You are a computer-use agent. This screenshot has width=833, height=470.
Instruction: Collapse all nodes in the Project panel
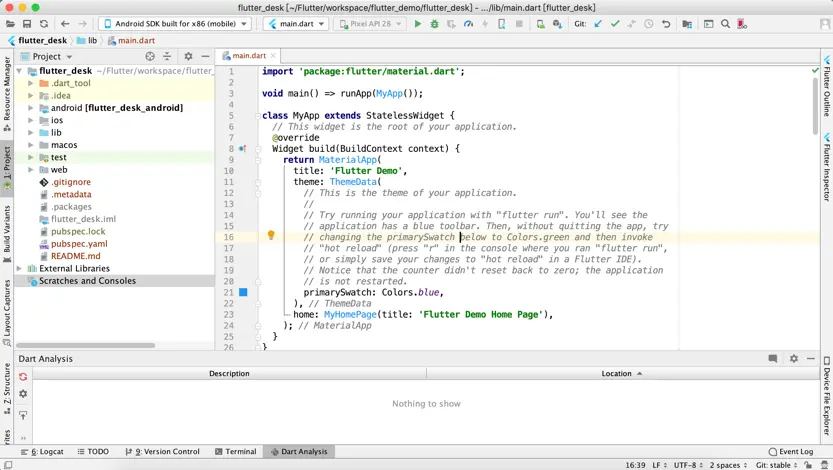click(167, 56)
